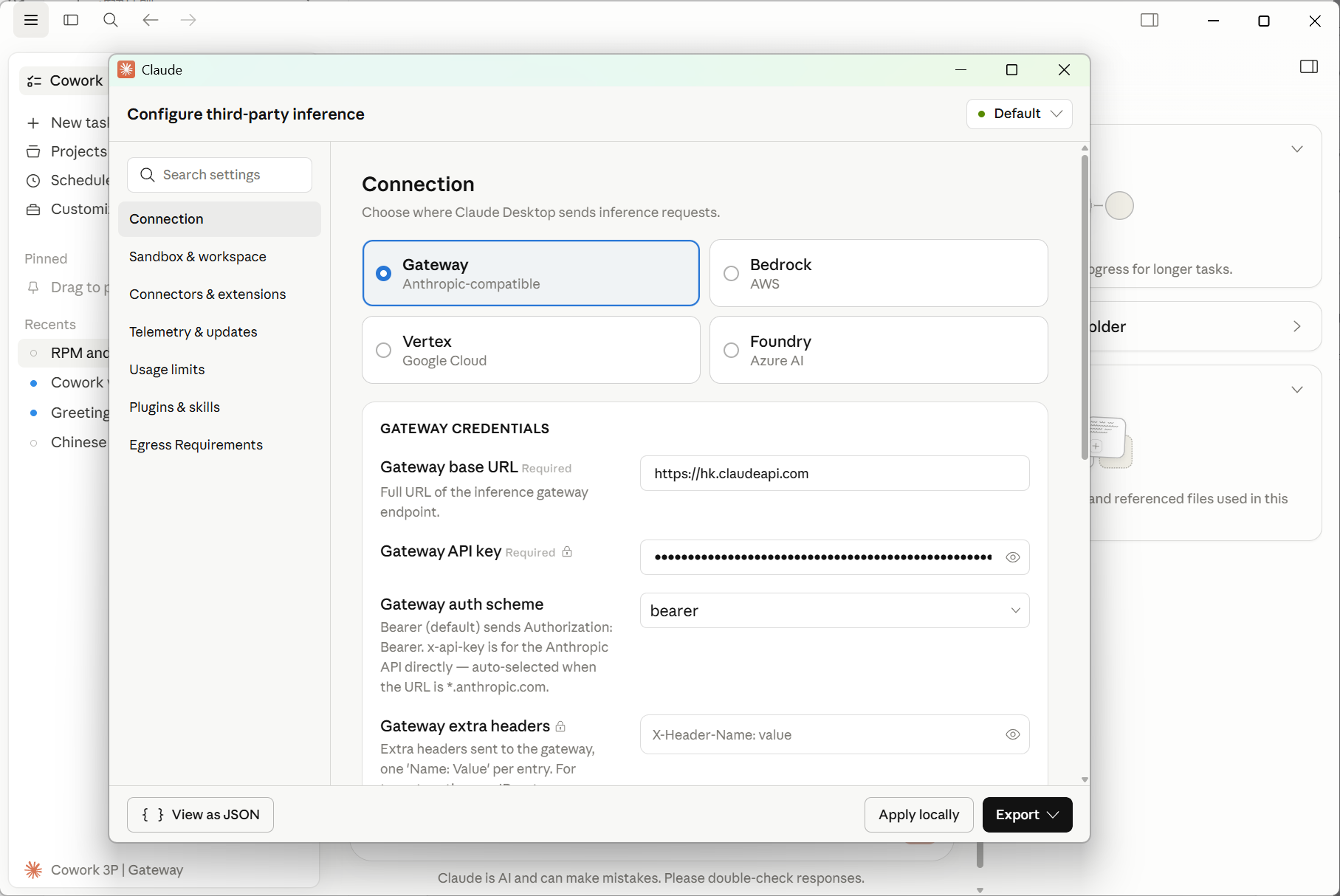Click the pin icon beside Drag to pin
Viewport: 1340px width, 896px height.
(x=33, y=287)
